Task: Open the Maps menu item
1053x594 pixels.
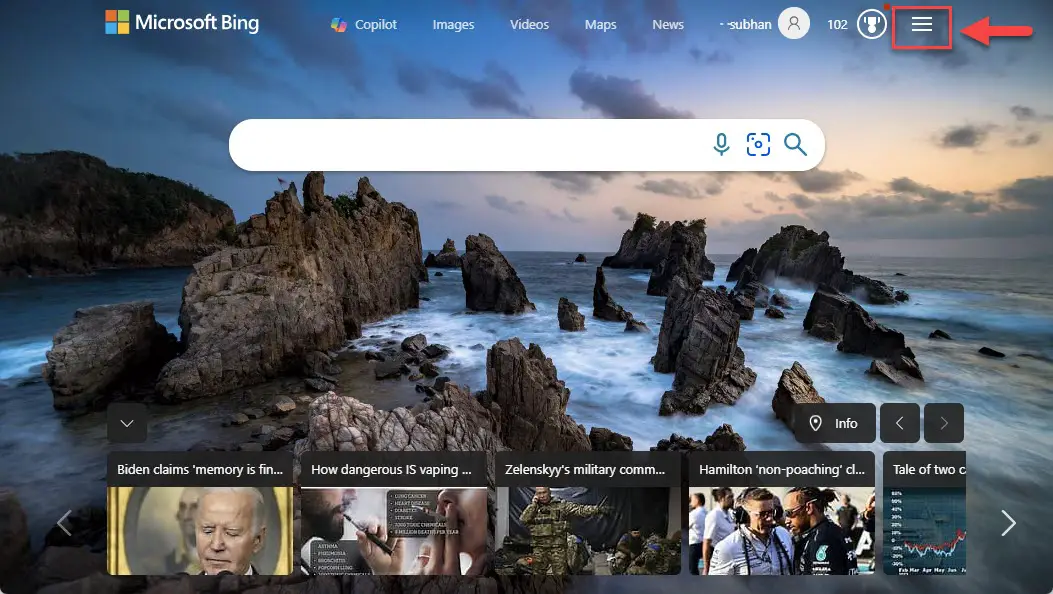Action: click(x=600, y=24)
